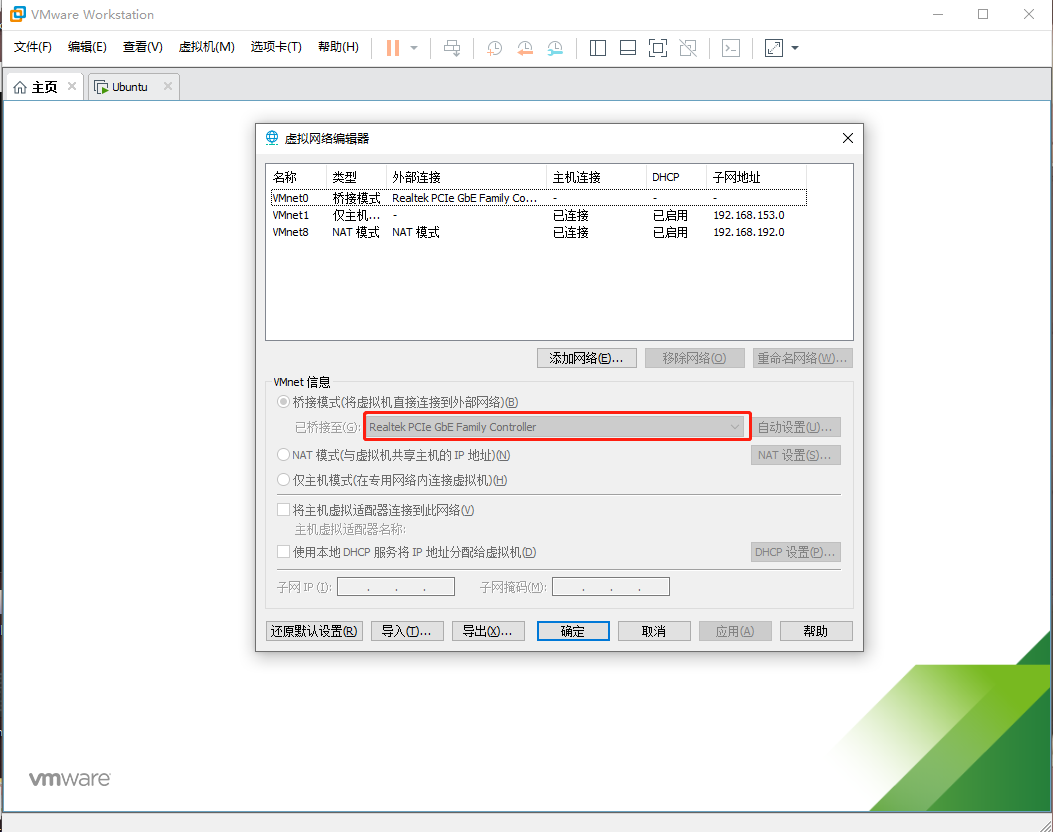Expand the stretch display dropdown arrow
1053x832 pixels.
click(795, 48)
